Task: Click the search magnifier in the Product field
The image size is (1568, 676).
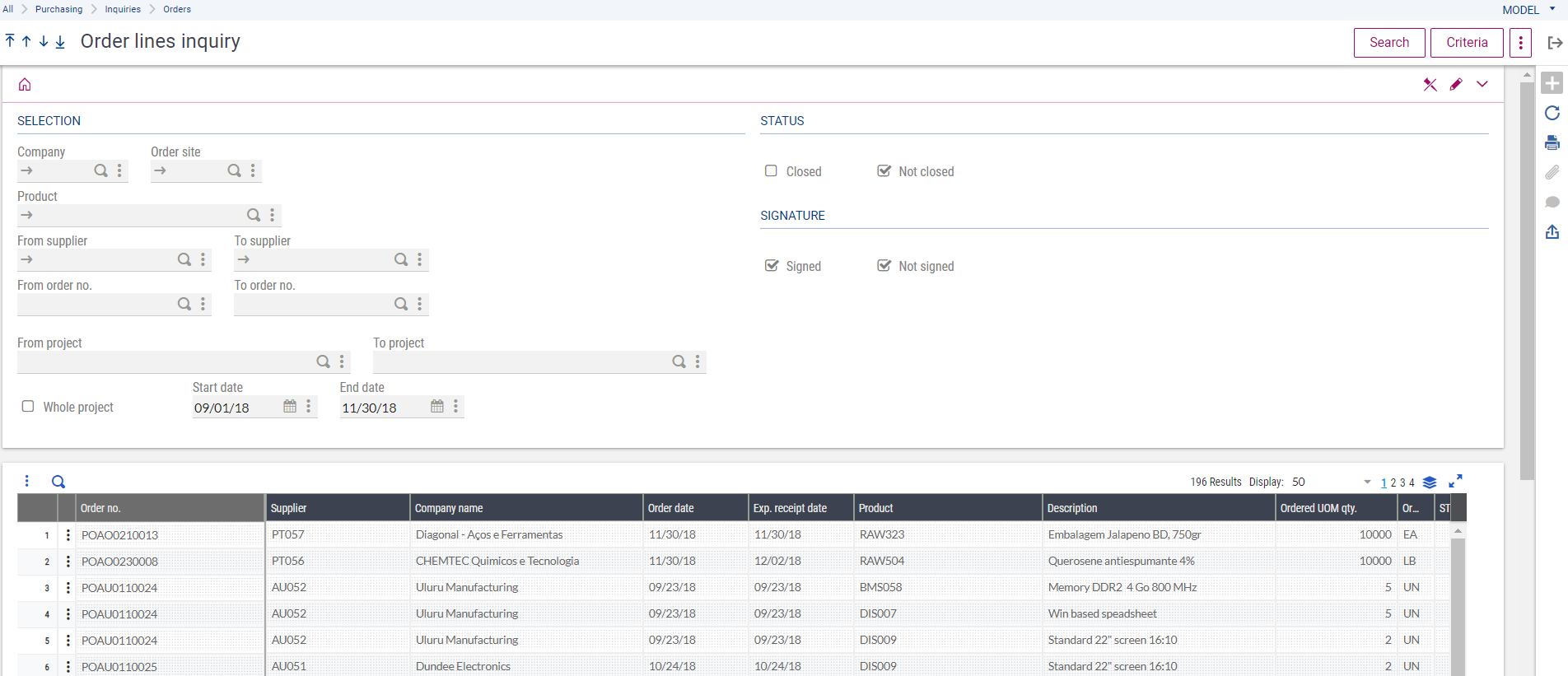Action: click(254, 215)
